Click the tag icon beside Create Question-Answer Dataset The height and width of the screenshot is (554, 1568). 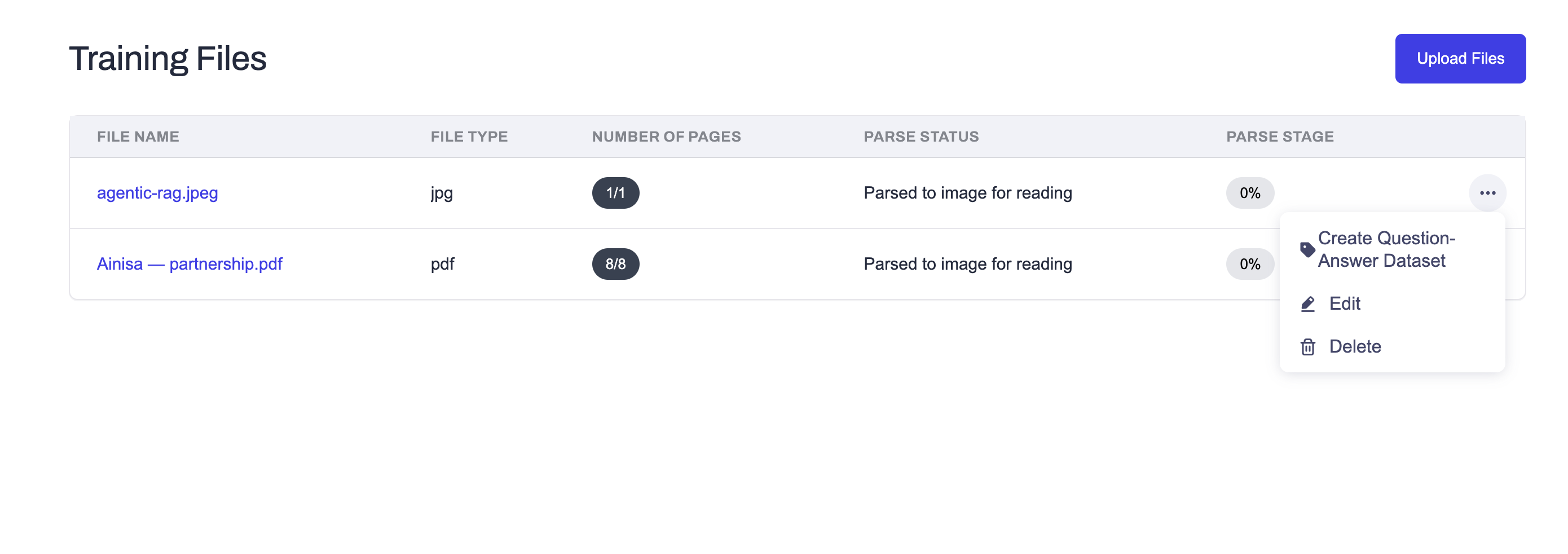[1307, 249]
